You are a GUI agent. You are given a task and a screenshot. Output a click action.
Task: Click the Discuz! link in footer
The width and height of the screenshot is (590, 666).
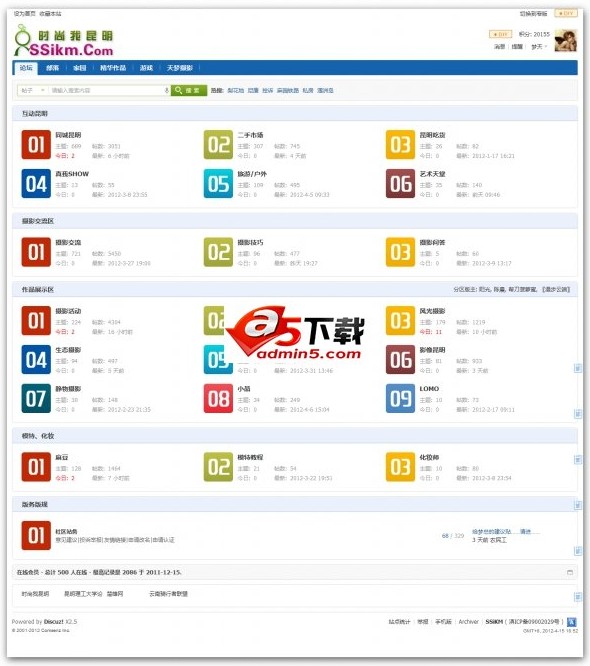pyautogui.click(x=54, y=621)
